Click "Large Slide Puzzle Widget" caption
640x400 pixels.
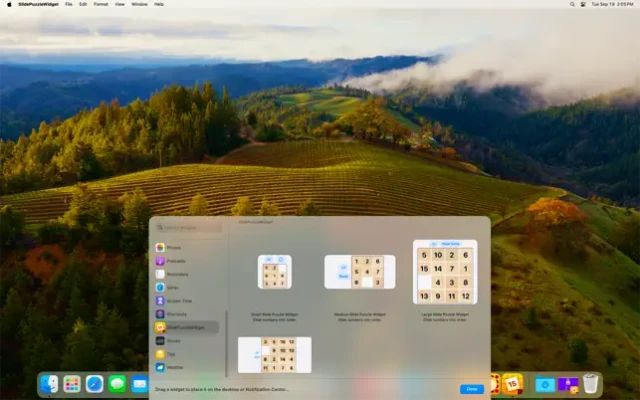click(x=445, y=314)
